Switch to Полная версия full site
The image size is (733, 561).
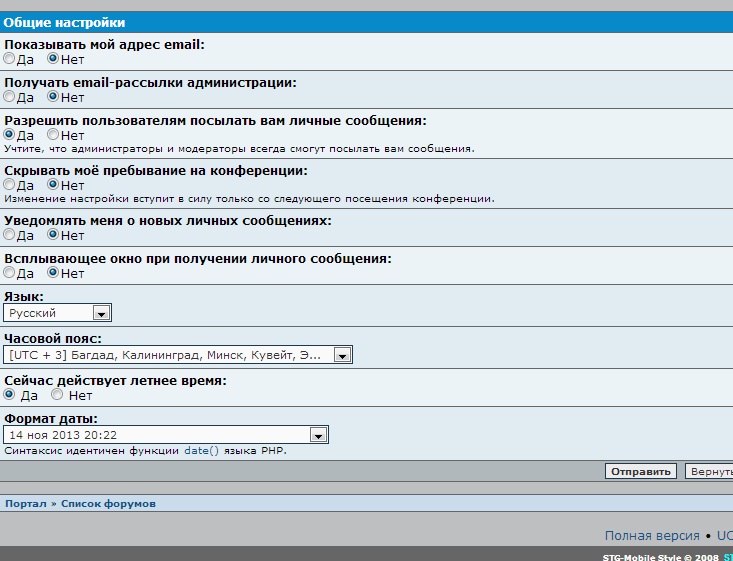652,535
